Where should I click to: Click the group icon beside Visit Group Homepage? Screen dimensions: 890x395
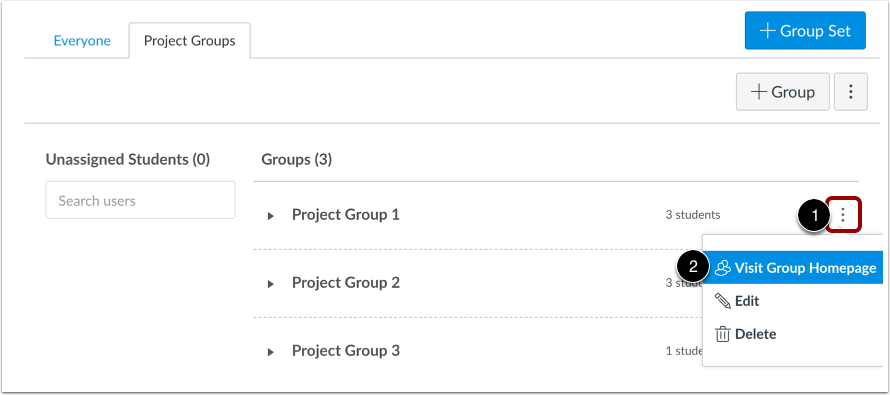[722, 268]
